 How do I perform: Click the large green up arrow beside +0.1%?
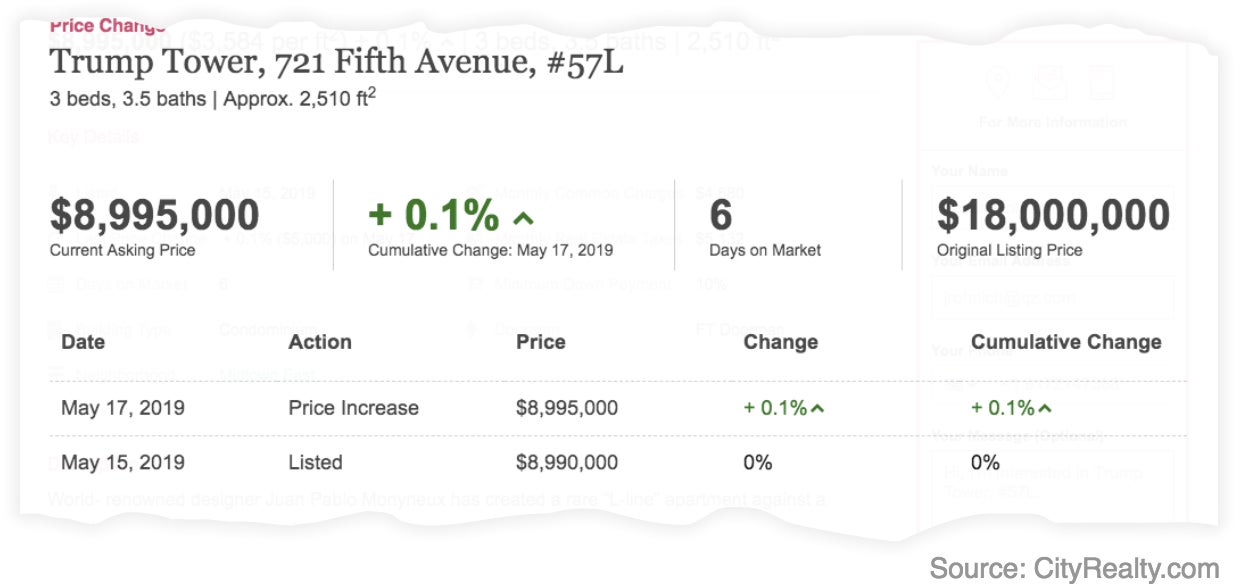pyautogui.click(x=523, y=219)
